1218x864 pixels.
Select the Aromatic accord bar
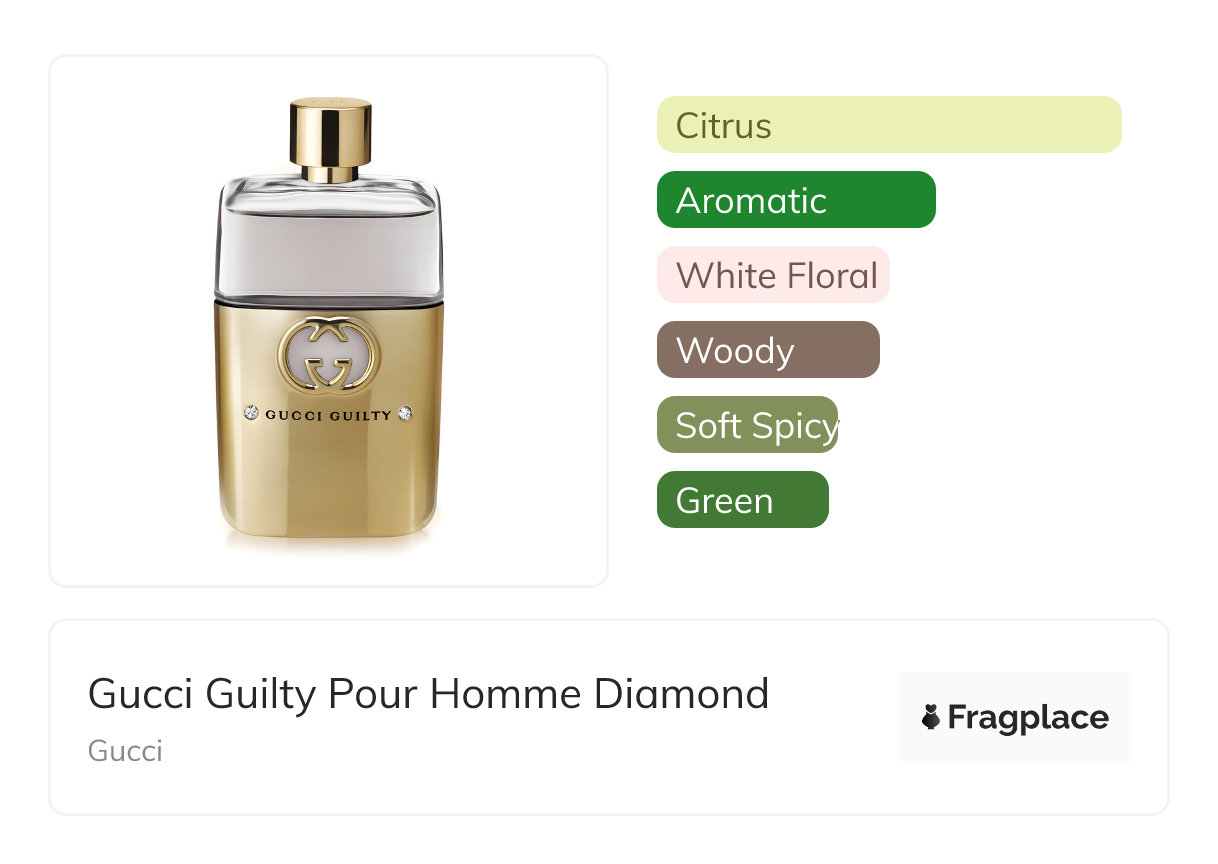796,200
